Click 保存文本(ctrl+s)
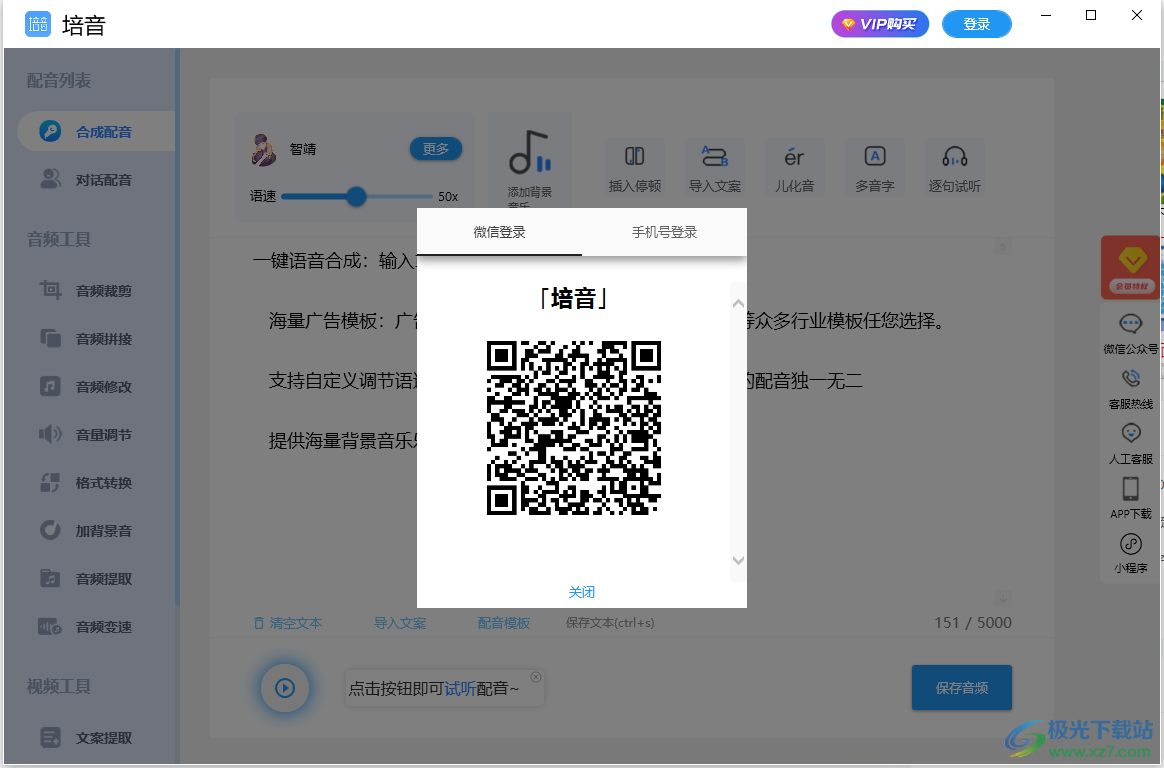Viewport: 1164px width, 768px height. click(x=610, y=623)
